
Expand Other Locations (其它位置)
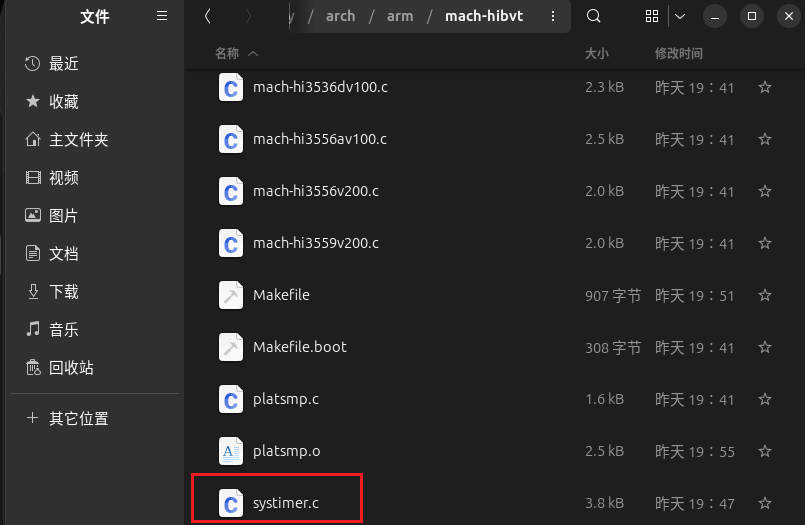[78, 418]
